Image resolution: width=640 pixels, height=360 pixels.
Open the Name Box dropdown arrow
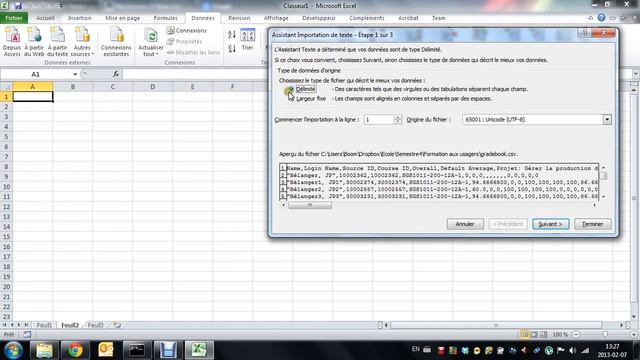[75, 74]
